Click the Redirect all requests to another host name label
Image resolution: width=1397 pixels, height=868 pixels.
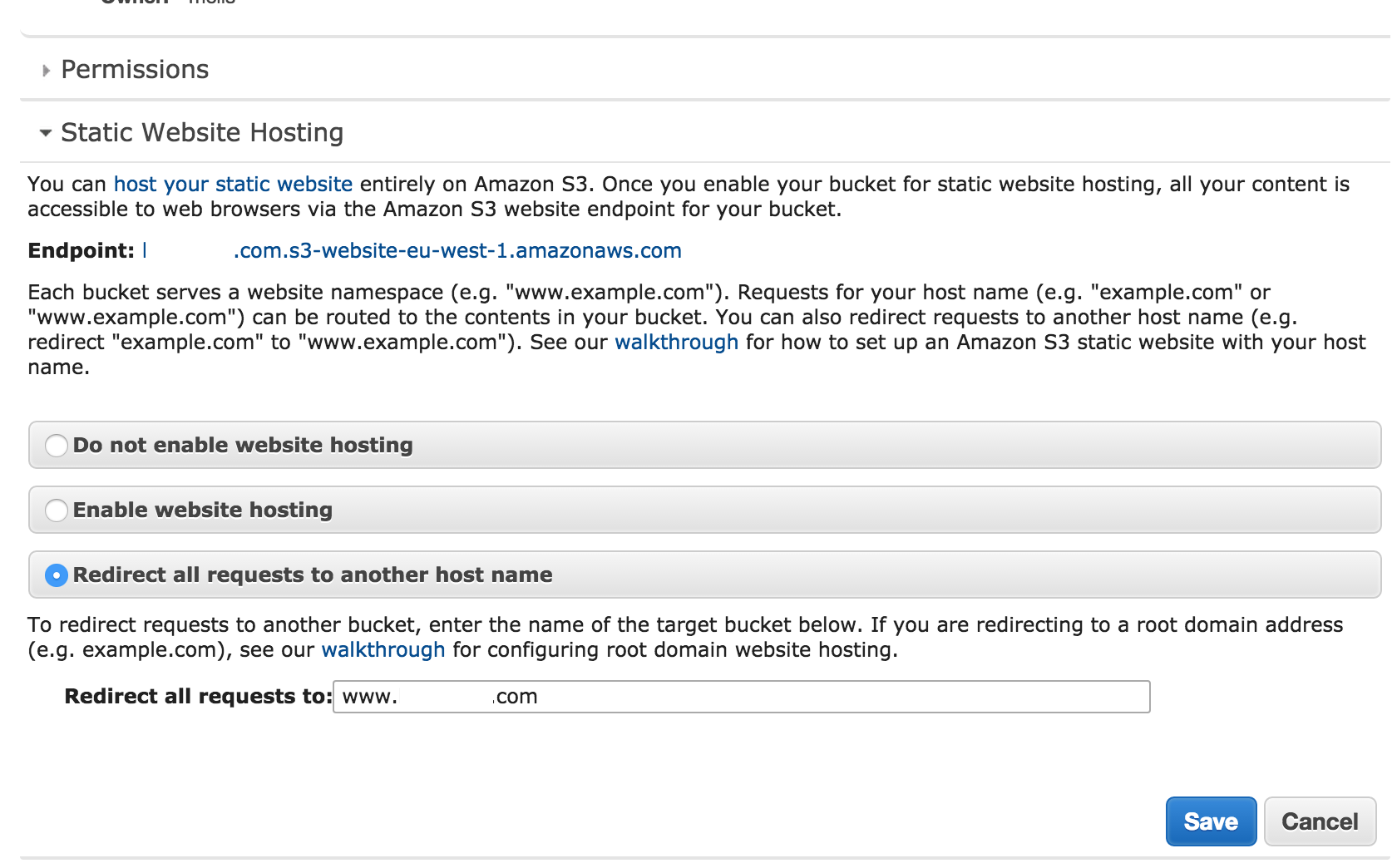click(x=313, y=575)
